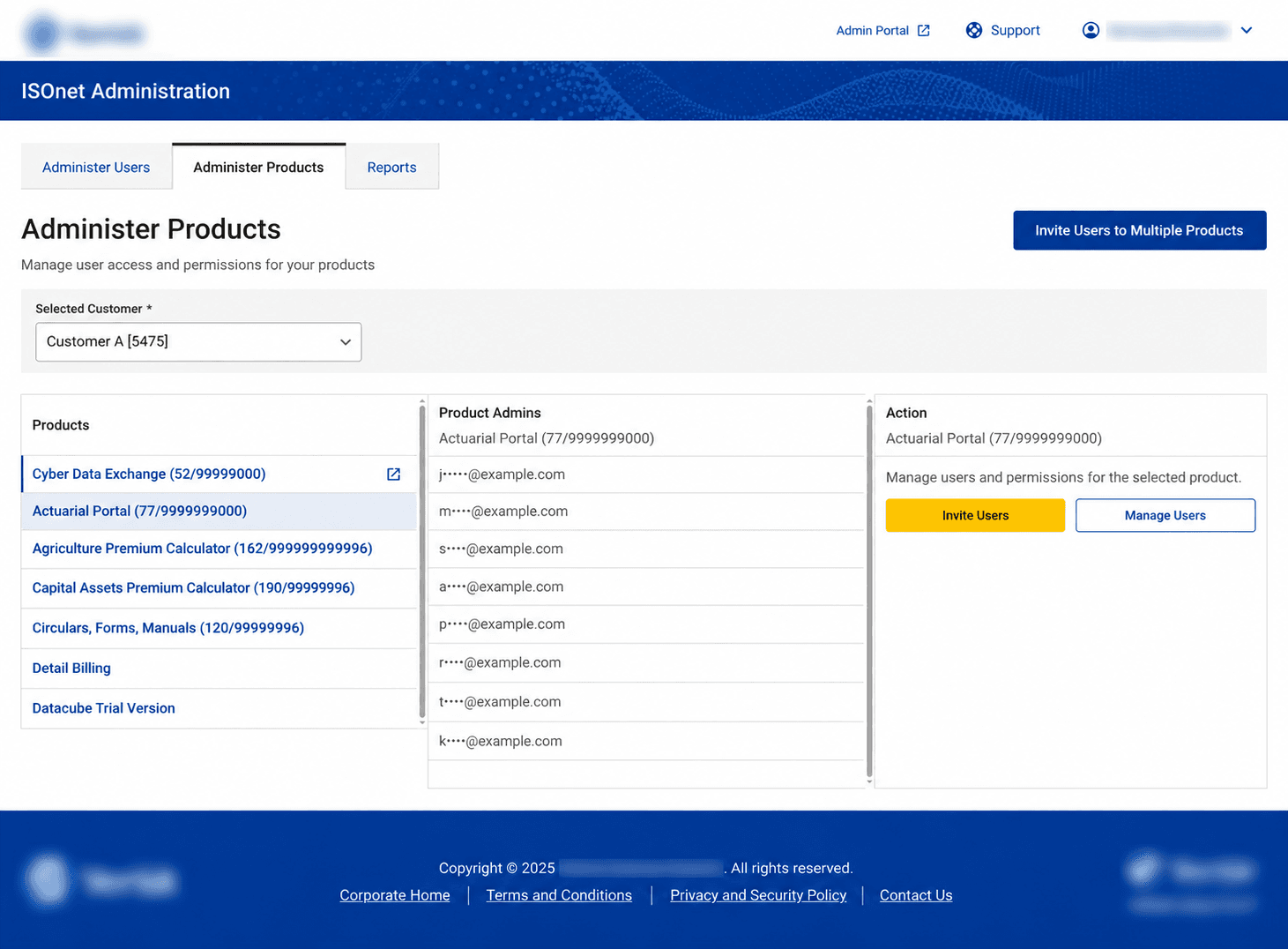This screenshot has width=1288, height=949.
Task: Click admin email s••••@example.com
Action: click(501, 549)
